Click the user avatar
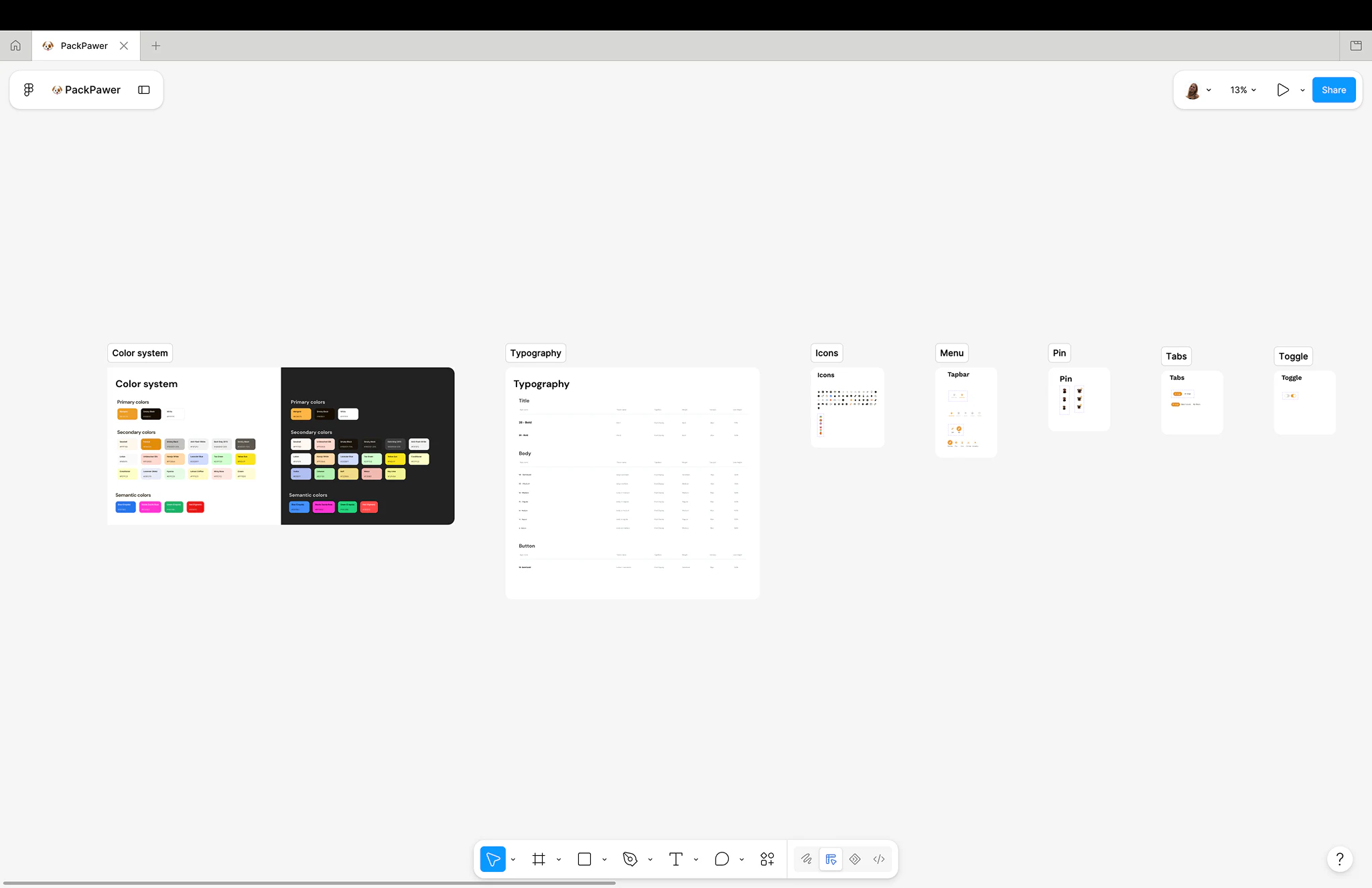Image resolution: width=1372 pixels, height=888 pixels. (1192, 90)
